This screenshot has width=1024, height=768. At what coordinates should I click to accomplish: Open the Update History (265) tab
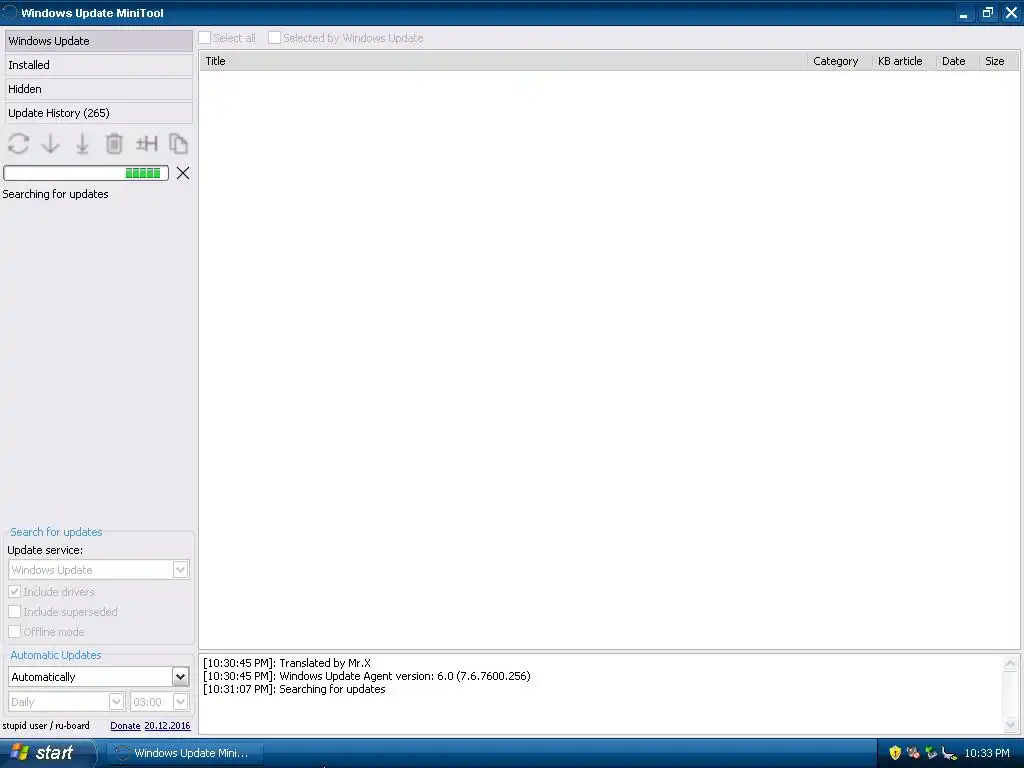click(99, 113)
